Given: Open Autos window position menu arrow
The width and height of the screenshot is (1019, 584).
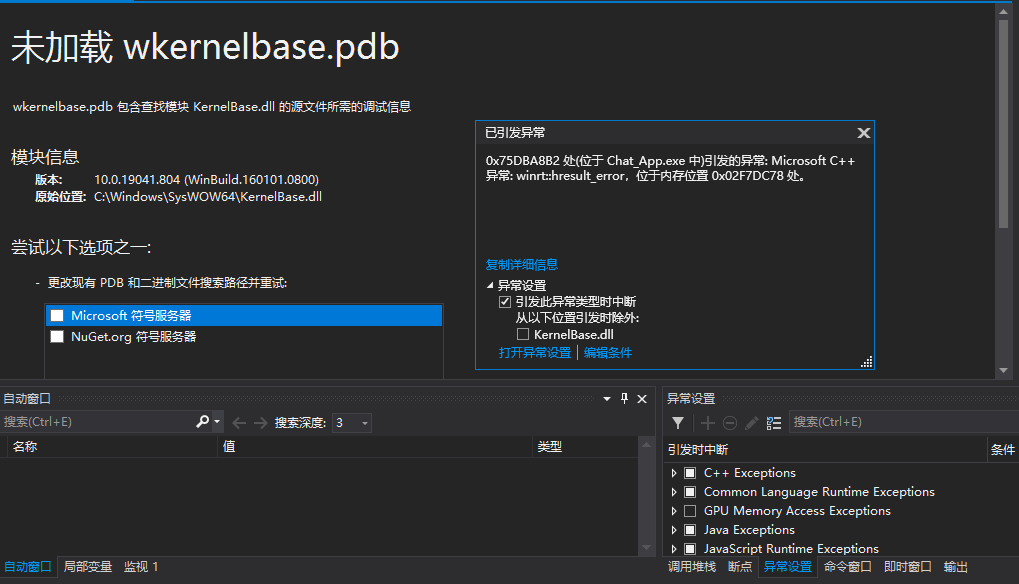Looking at the screenshot, I should coord(606,399).
